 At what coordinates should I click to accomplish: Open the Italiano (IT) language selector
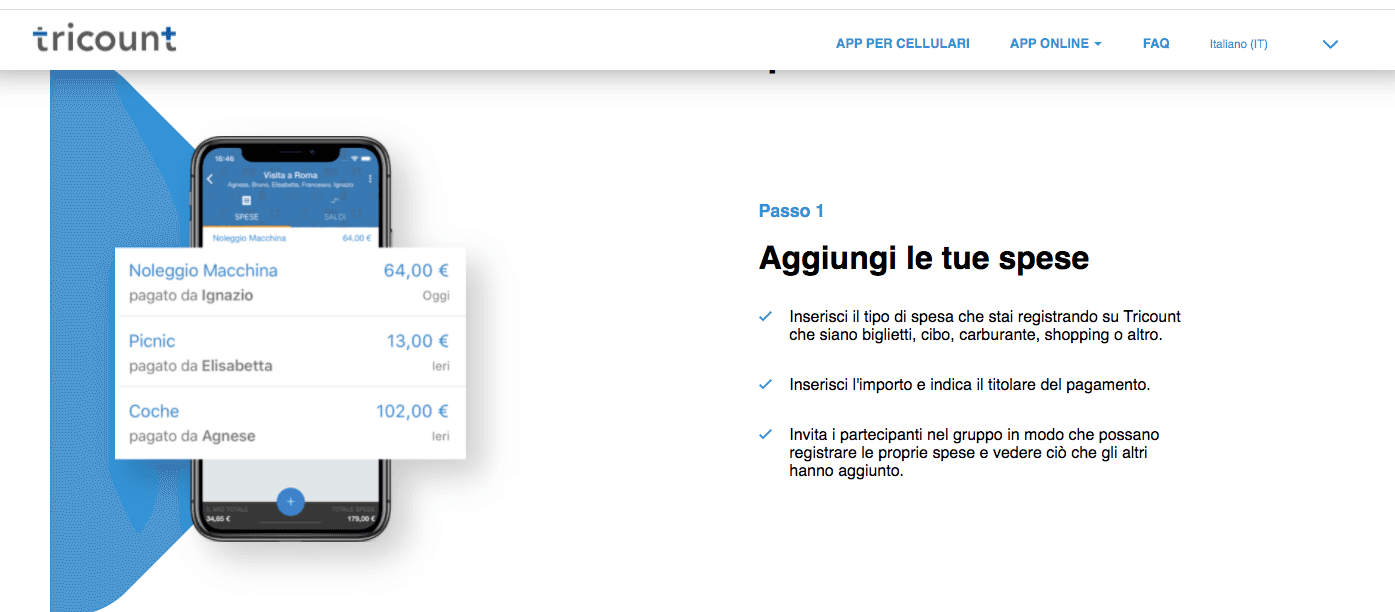(1238, 44)
